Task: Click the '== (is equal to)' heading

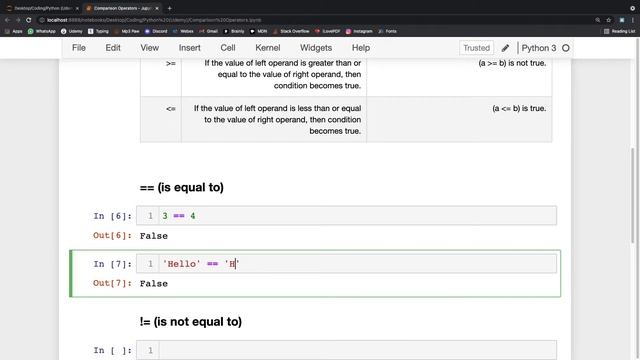Action: pyautogui.click(x=182, y=187)
